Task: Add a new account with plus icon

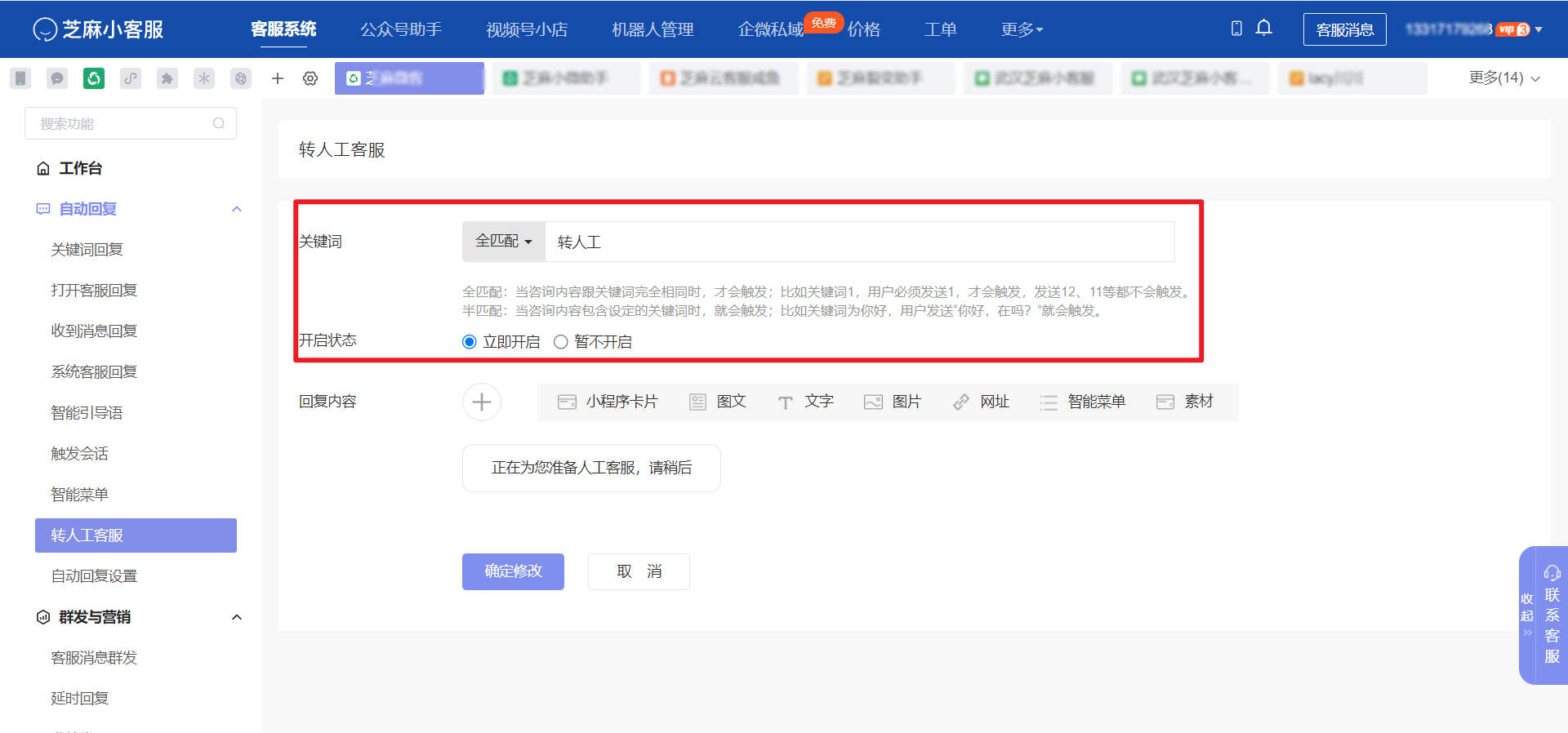Action: [x=278, y=78]
